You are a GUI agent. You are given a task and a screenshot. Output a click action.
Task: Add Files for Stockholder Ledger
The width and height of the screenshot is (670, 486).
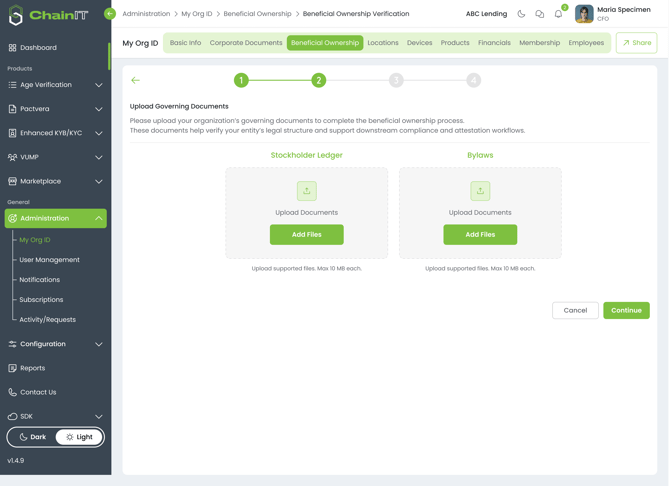307,234
